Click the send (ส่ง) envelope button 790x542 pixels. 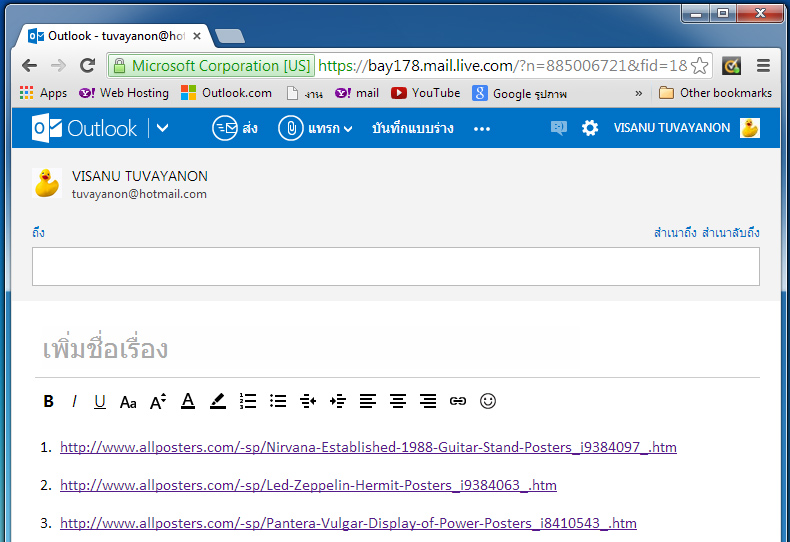(x=235, y=128)
